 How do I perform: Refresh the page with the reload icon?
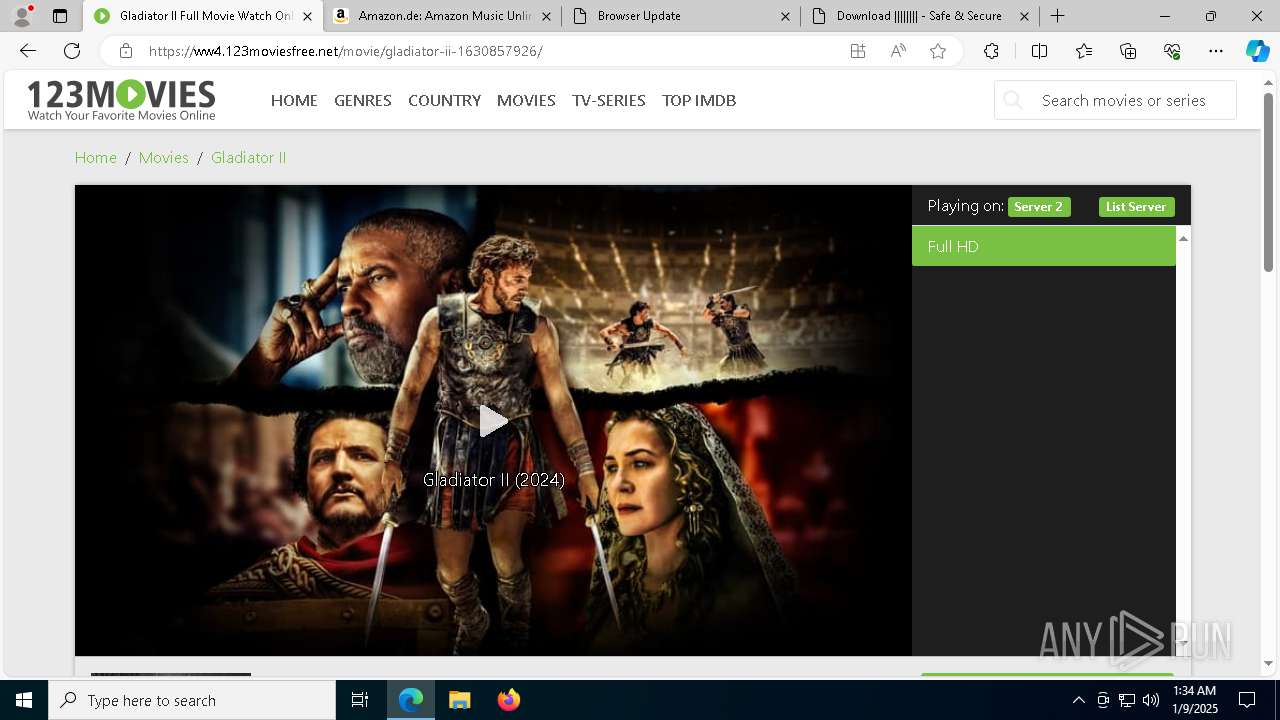pyautogui.click(x=72, y=51)
